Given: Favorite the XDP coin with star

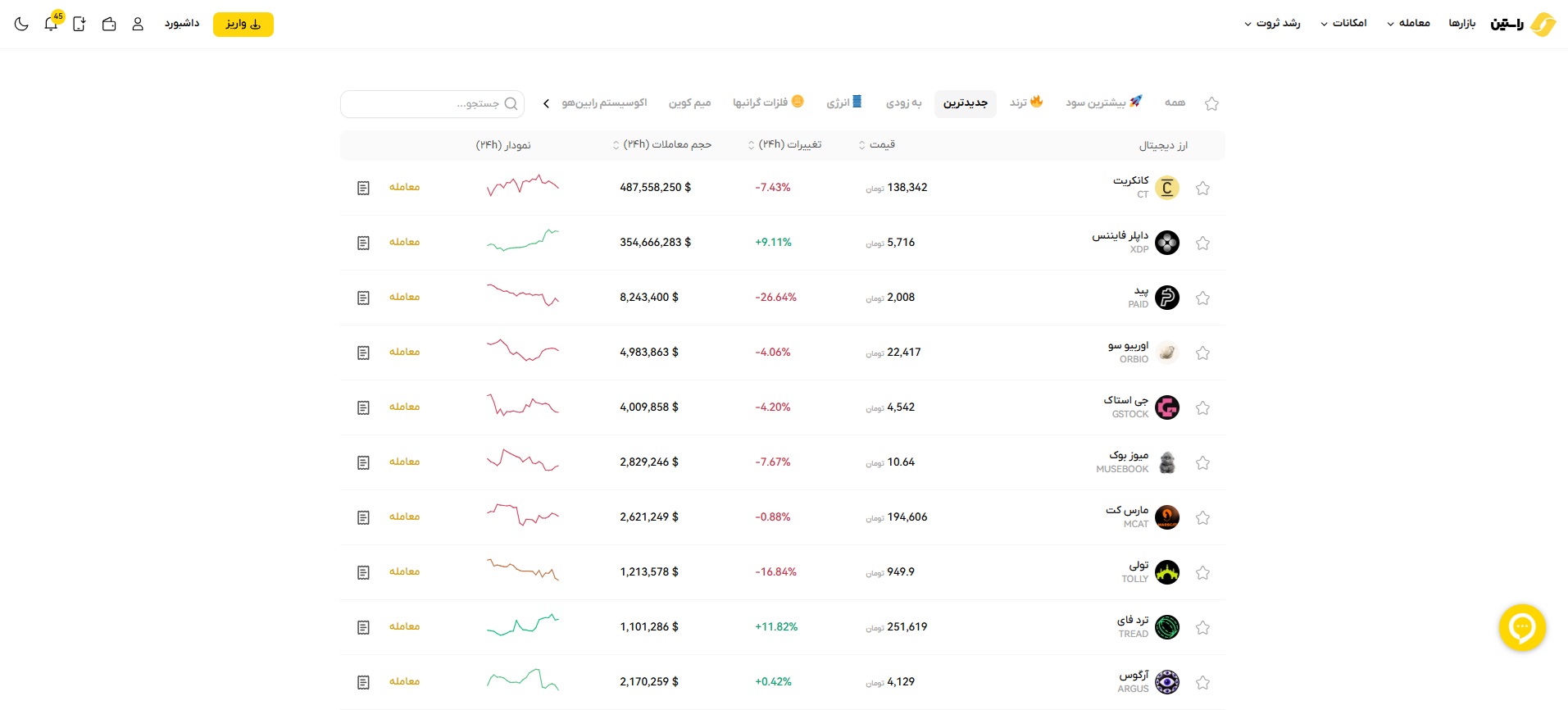Looking at the screenshot, I should (x=1202, y=243).
